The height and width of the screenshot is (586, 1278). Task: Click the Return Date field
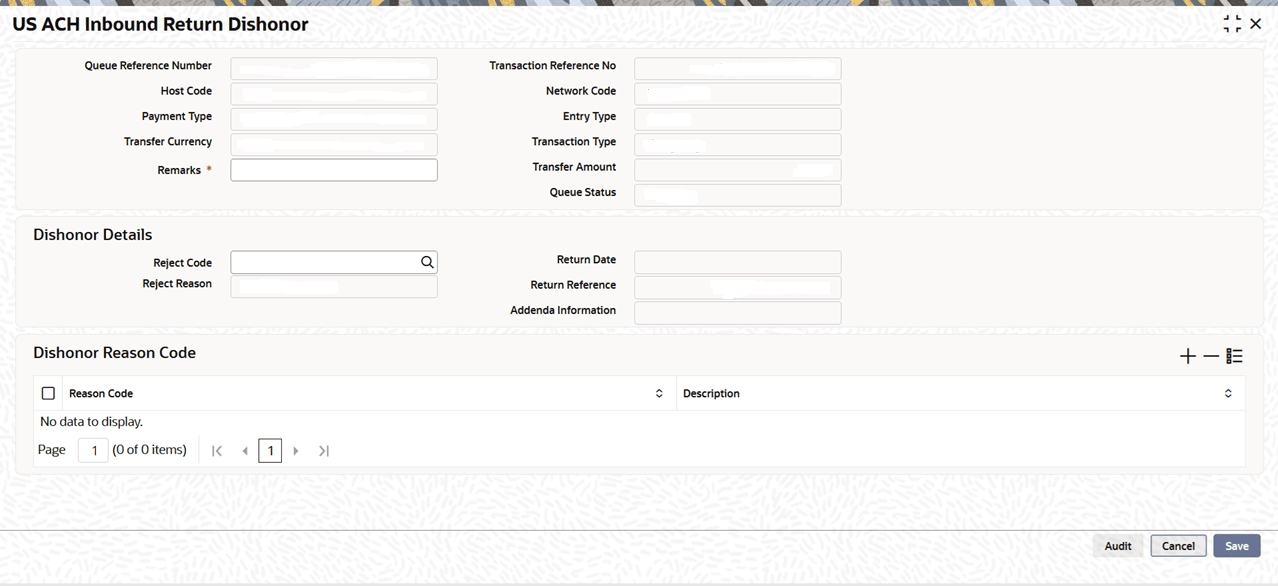pos(738,262)
